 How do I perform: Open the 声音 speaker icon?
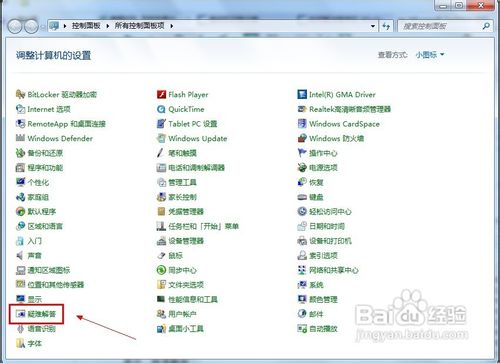click(x=20, y=255)
